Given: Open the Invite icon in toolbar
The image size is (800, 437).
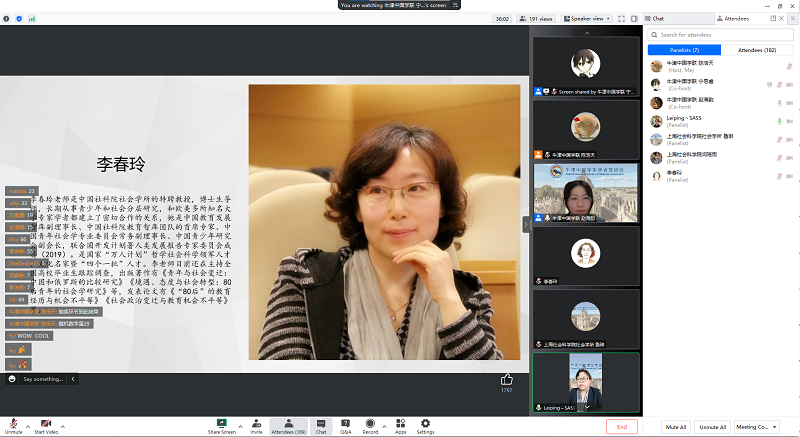Looking at the screenshot, I should pyautogui.click(x=256, y=426).
